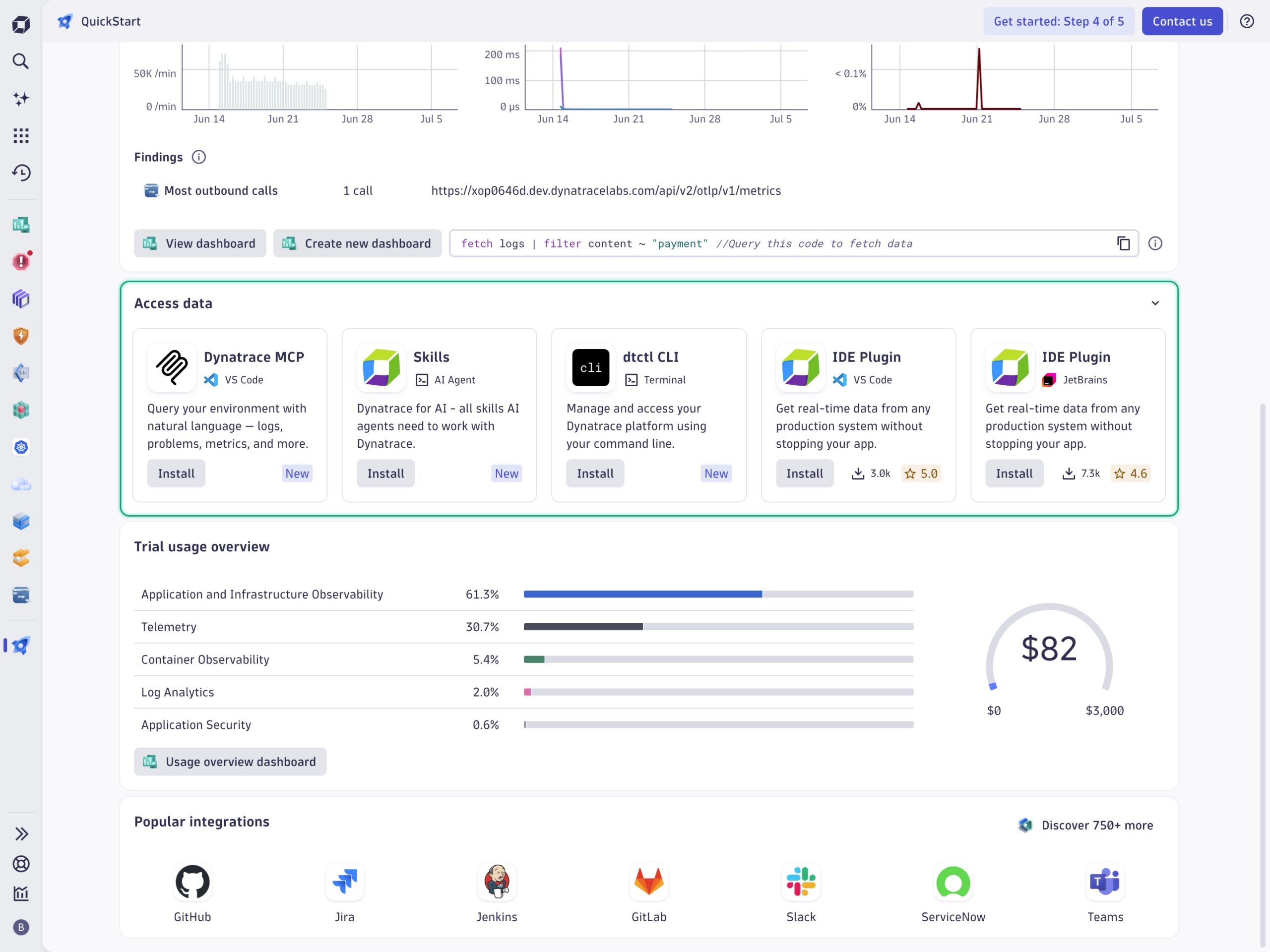Viewport: 1270px width, 952px height.
Task: Open the apps grid icon
Action: coord(21,136)
